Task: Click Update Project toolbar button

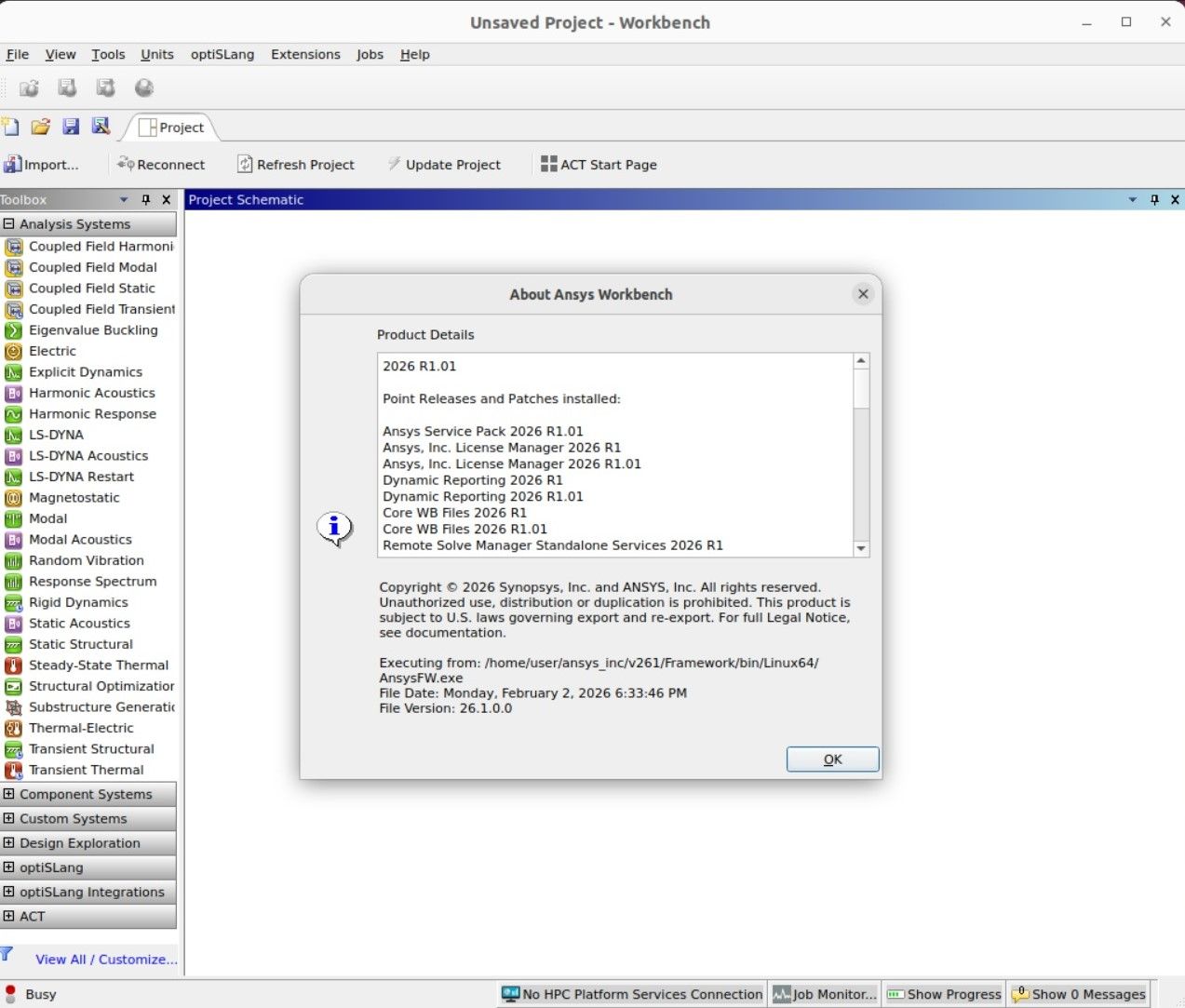Action: (x=444, y=165)
